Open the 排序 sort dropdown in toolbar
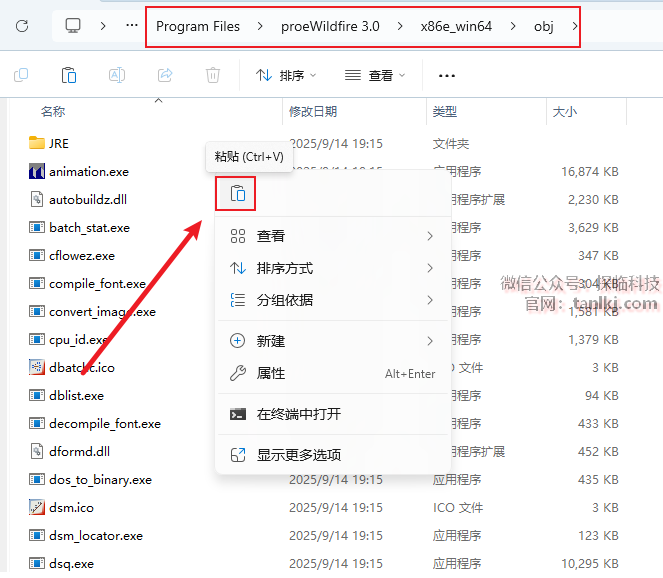 point(286,76)
